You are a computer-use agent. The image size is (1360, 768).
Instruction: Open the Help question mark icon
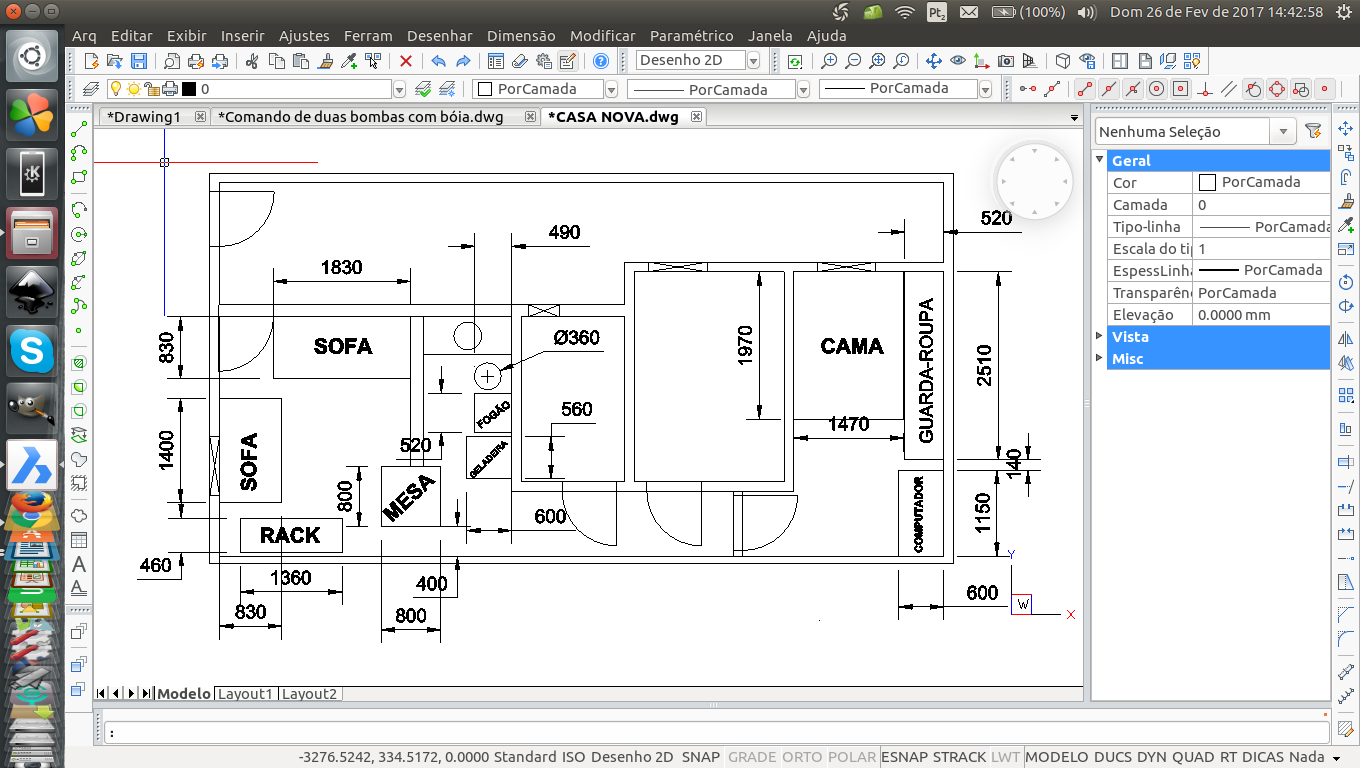coord(601,61)
